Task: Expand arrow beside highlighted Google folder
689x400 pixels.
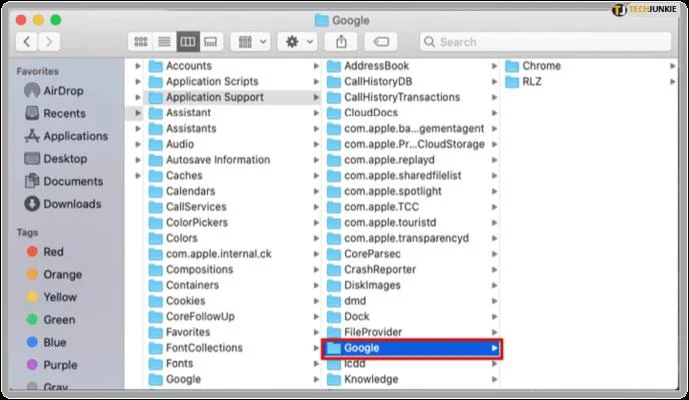Action: [x=494, y=348]
